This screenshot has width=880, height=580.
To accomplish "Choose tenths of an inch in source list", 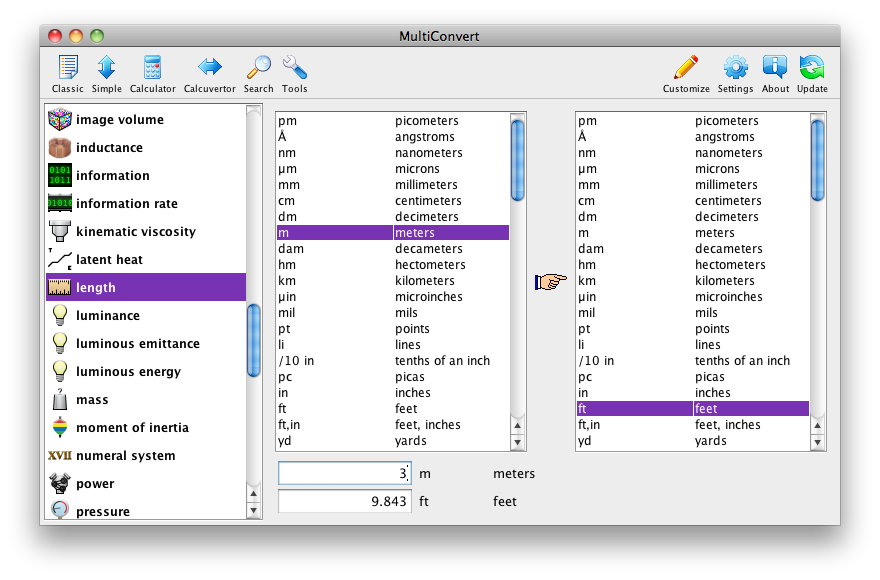I will coord(393,360).
